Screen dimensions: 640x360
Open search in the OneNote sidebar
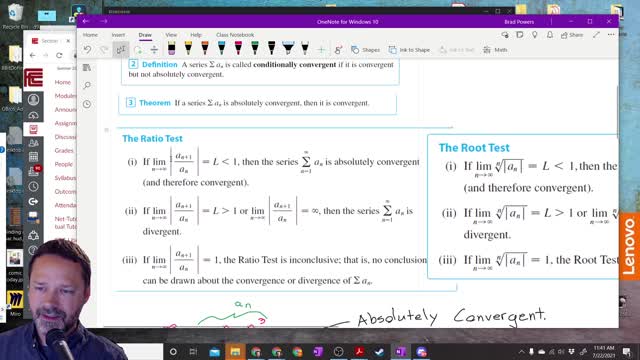87,85
